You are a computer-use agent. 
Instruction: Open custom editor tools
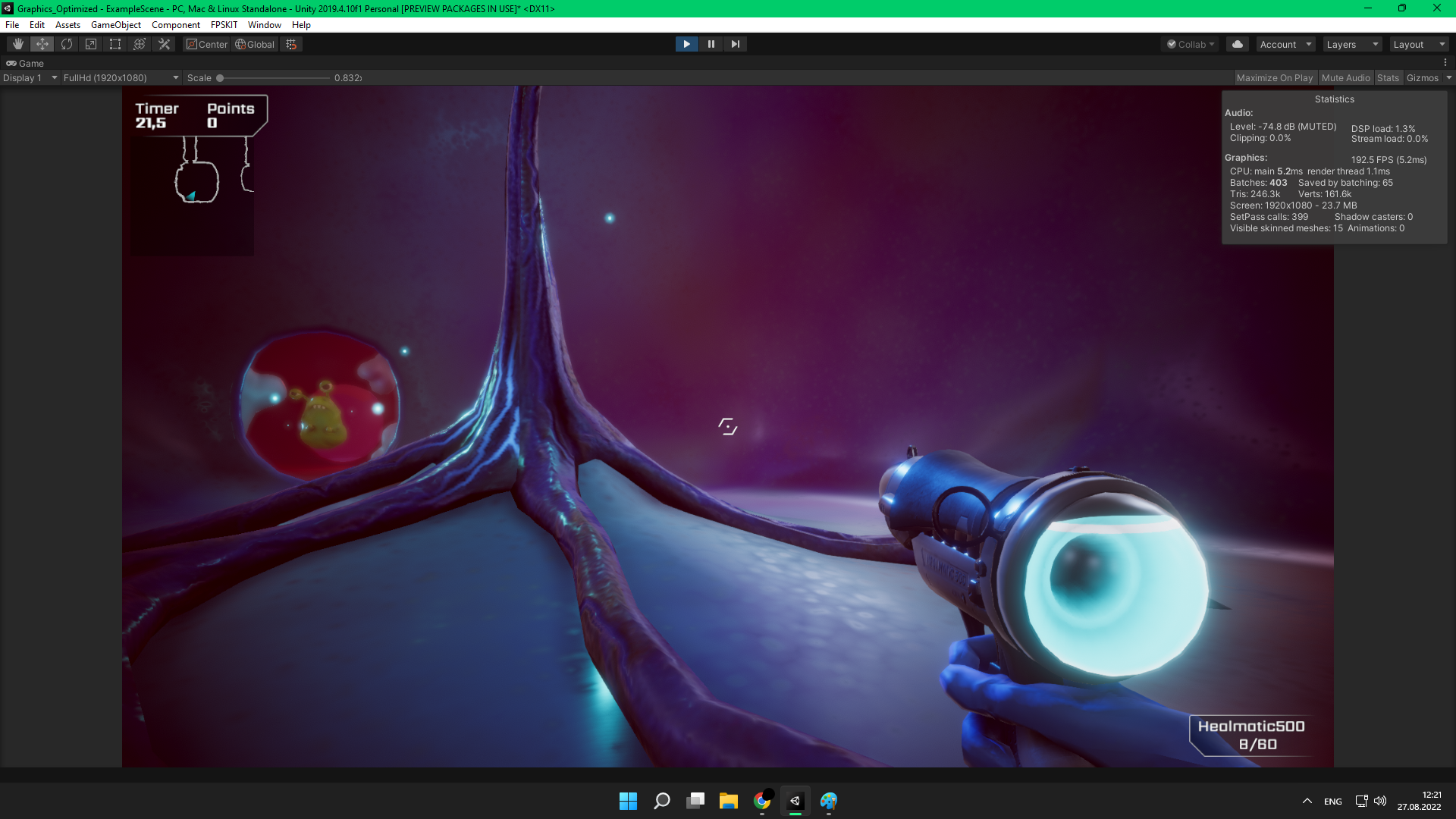point(164,44)
